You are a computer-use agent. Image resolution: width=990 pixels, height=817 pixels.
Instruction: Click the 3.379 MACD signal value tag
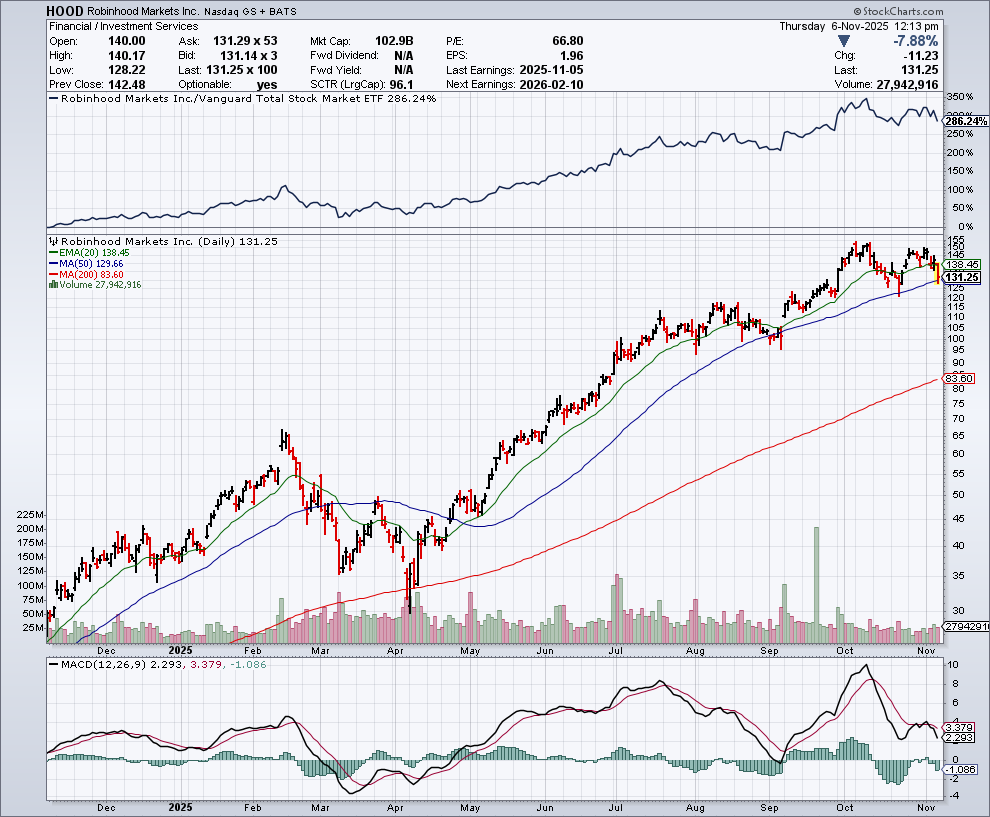click(x=959, y=727)
